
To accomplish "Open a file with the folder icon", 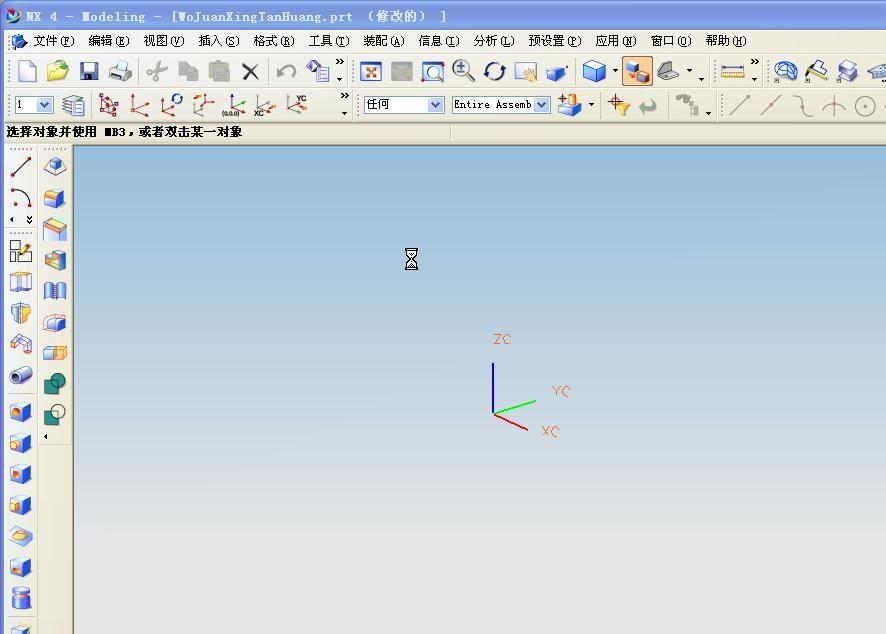I will (57, 71).
